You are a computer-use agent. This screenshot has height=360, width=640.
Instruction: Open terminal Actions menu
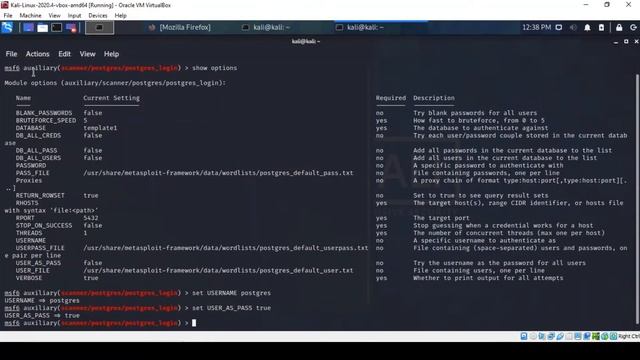tap(38, 54)
